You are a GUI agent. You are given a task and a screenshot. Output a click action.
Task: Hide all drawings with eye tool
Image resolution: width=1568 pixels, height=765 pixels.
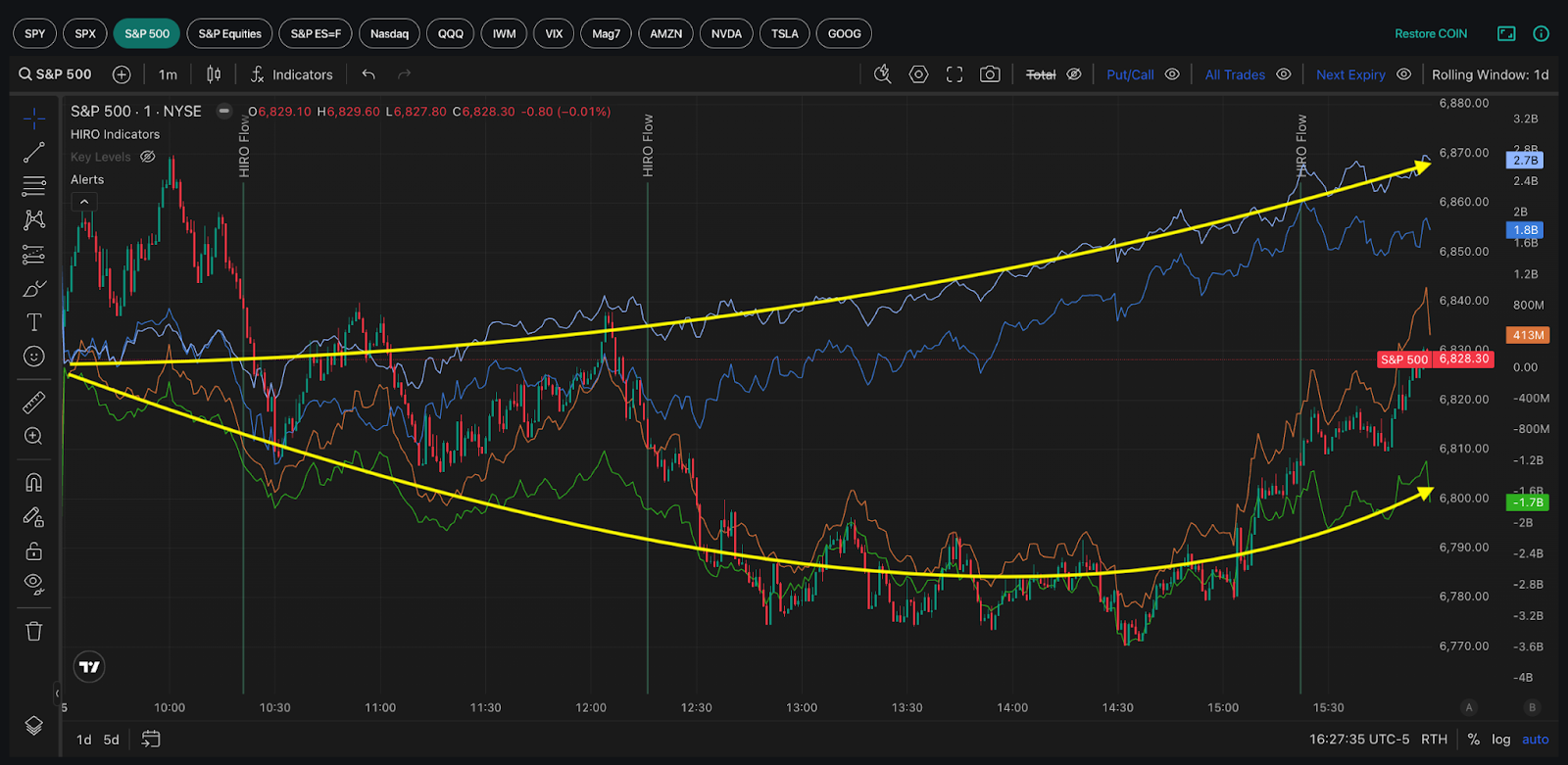coord(34,584)
